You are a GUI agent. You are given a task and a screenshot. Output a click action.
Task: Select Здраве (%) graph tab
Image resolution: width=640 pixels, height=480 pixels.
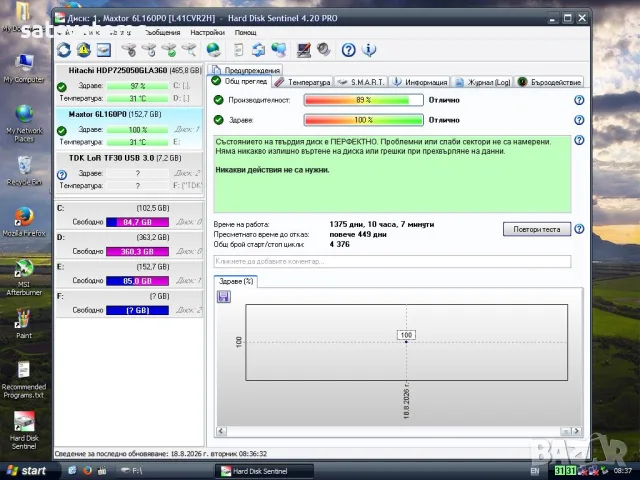236,281
